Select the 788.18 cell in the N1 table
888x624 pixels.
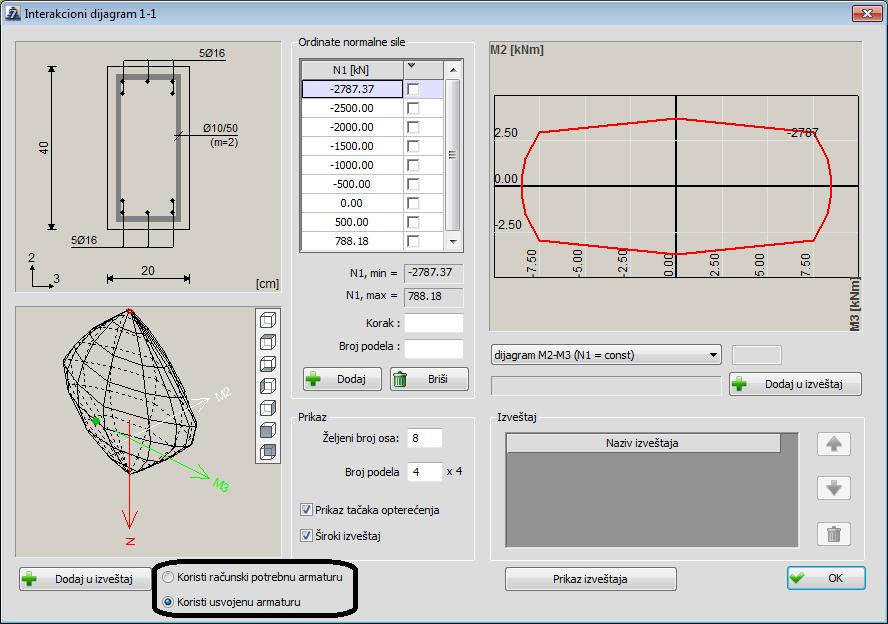[352, 241]
